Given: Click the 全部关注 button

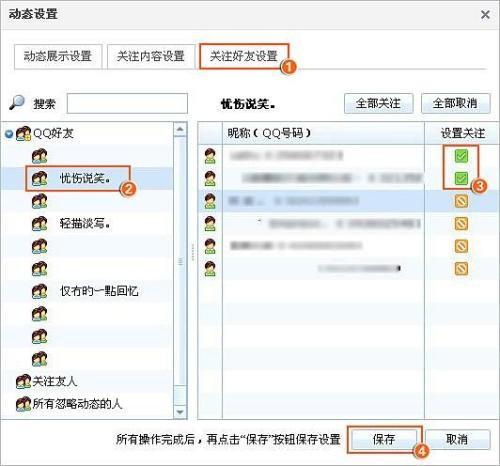Looking at the screenshot, I should pyautogui.click(x=379, y=103).
